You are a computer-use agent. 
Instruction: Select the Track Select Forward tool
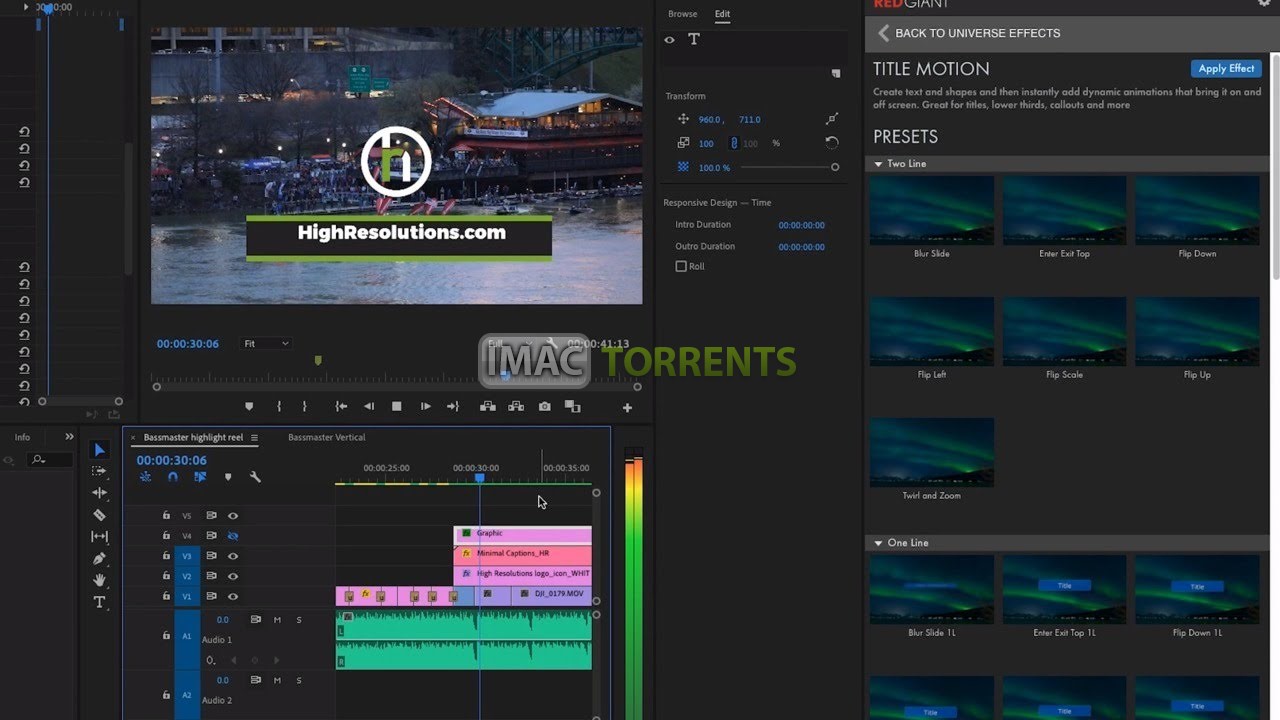point(99,471)
